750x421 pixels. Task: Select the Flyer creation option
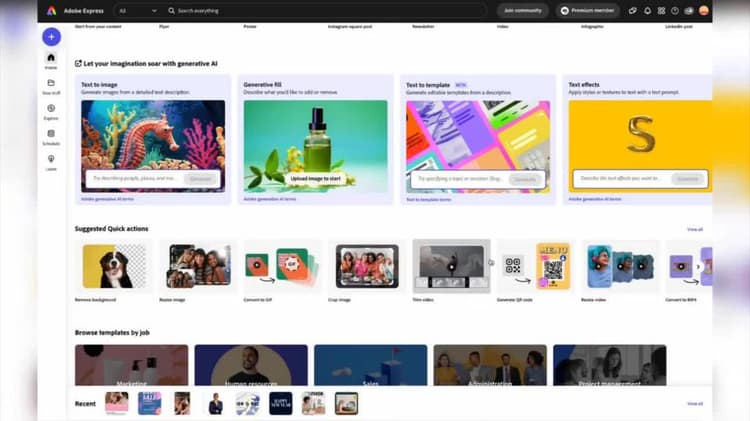(x=164, y=27)
